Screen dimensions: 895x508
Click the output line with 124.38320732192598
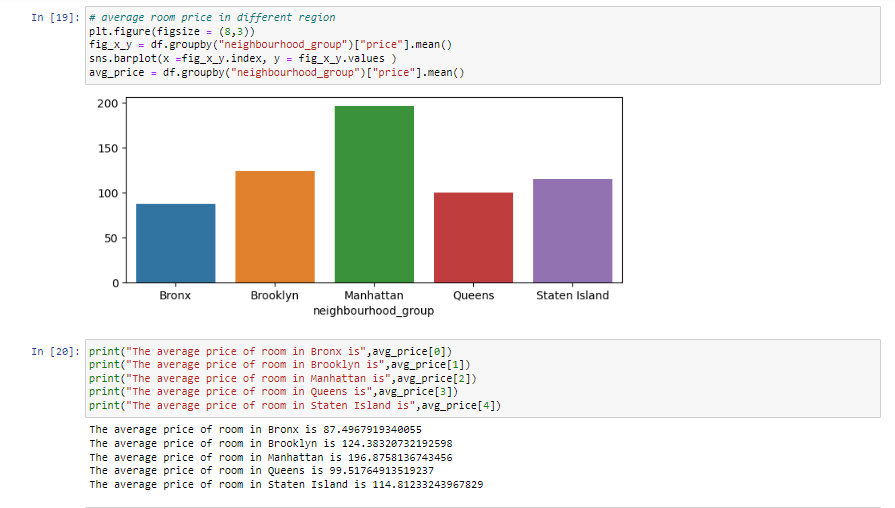pyautogui.click(x=271, y=444)
